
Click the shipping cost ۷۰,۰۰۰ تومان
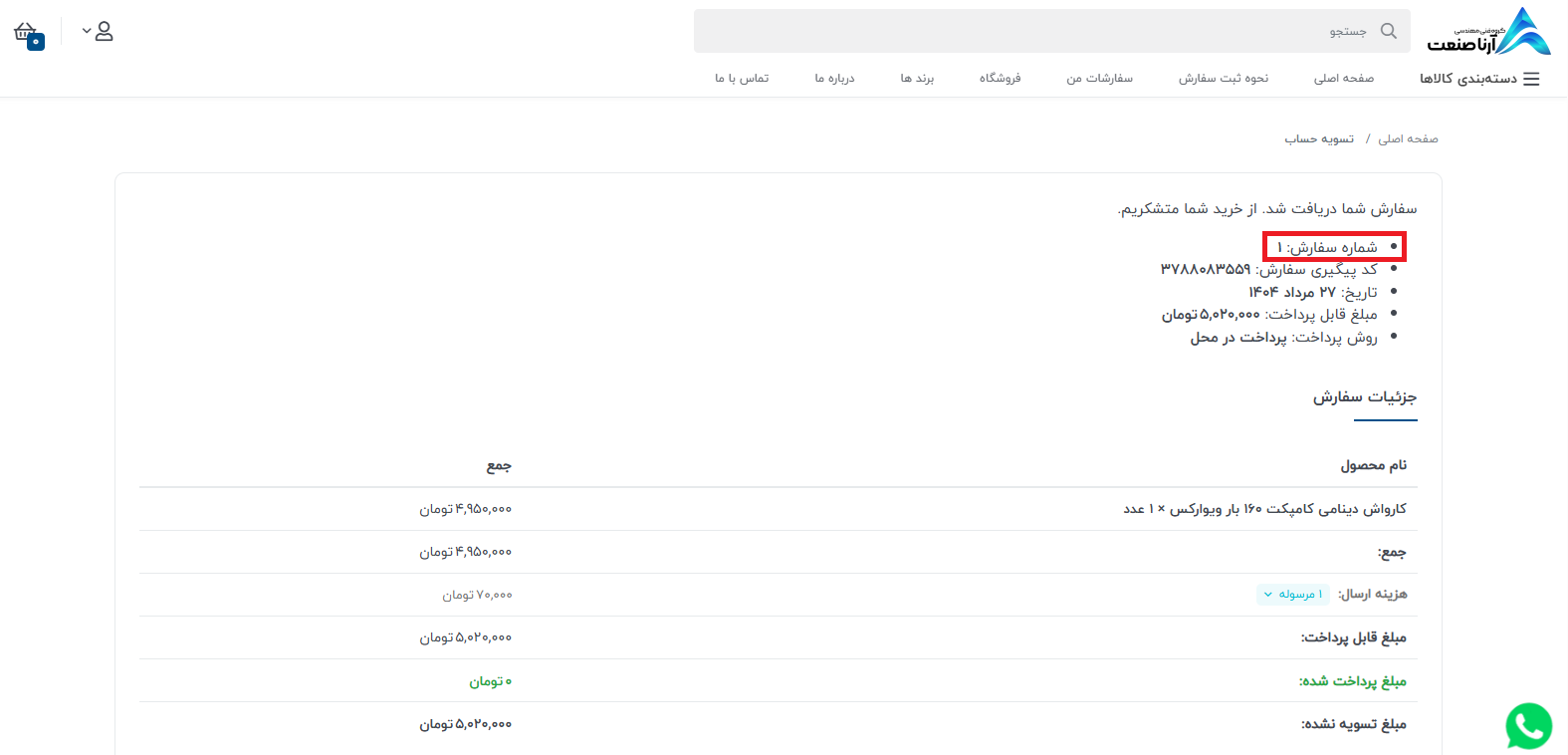point(477,595)
